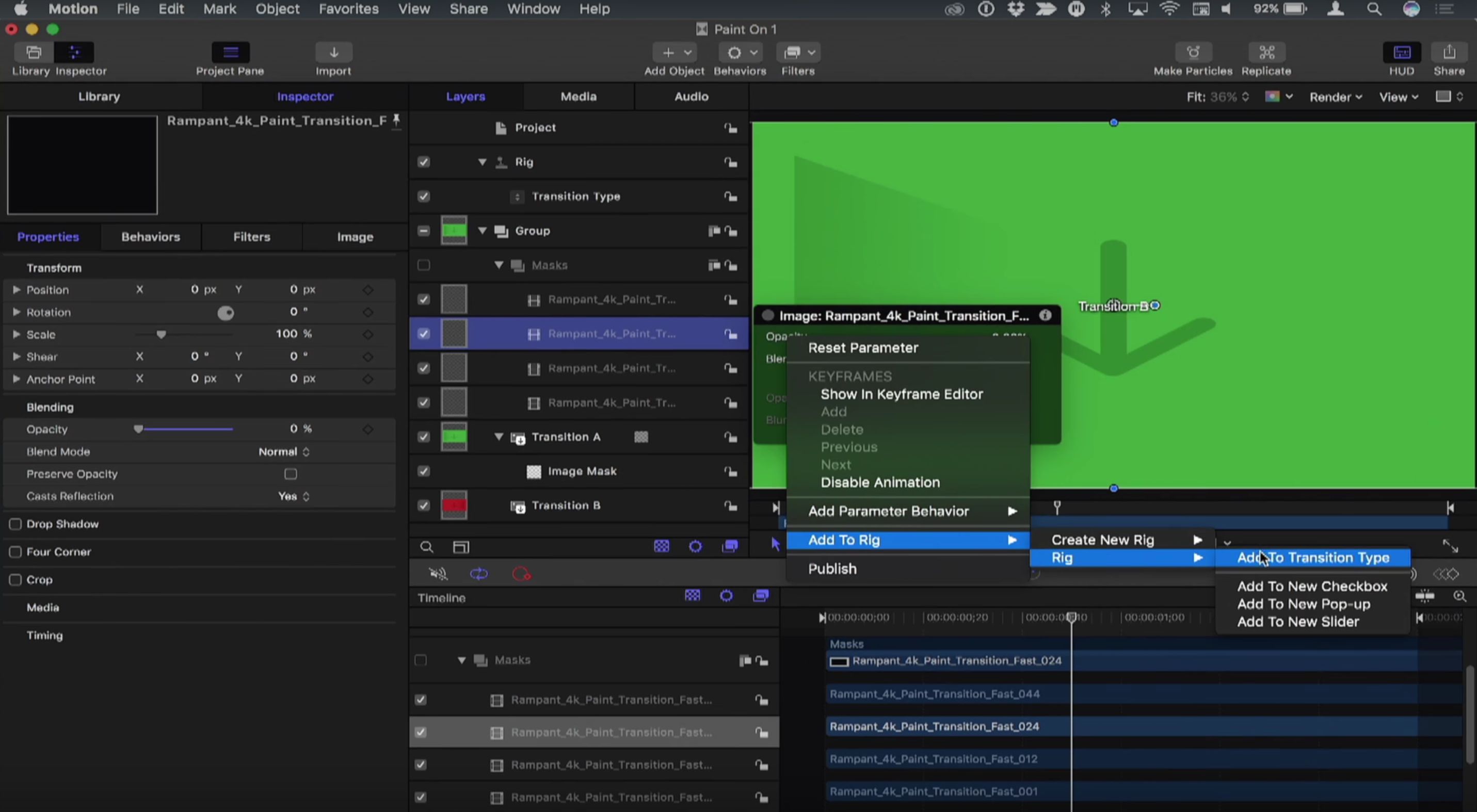Choose Add To New Pop-up item

pos(1303,604)
